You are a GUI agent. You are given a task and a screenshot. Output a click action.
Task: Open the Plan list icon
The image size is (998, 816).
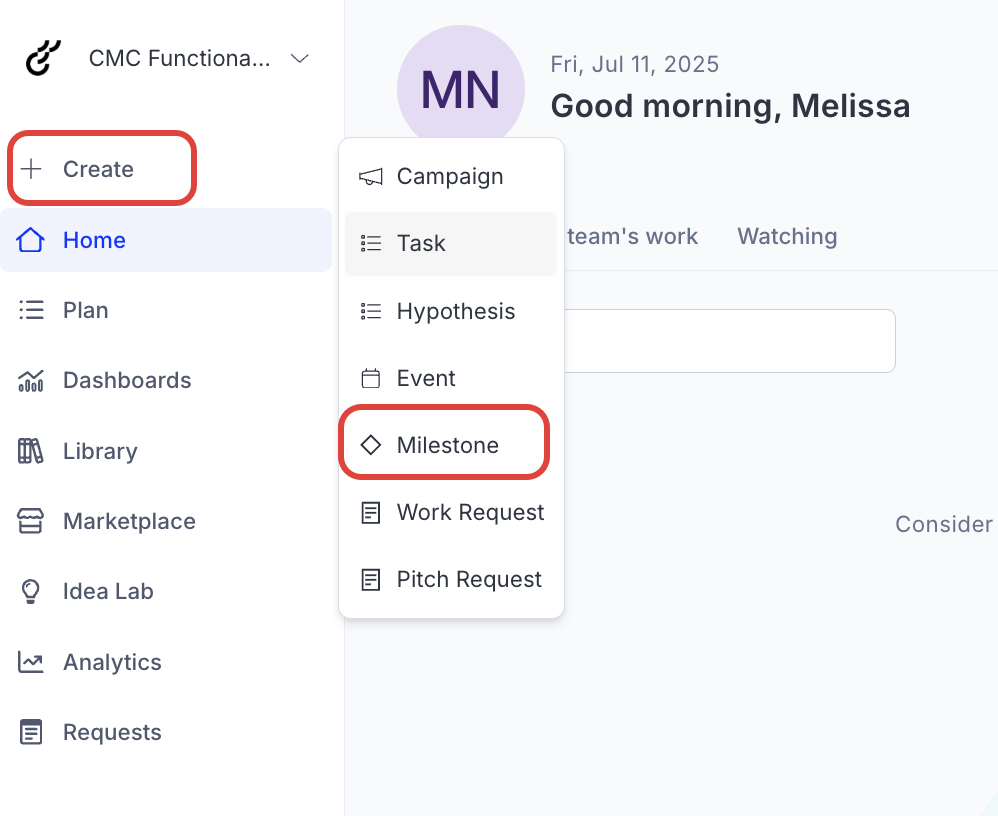[x=31, y=310]
